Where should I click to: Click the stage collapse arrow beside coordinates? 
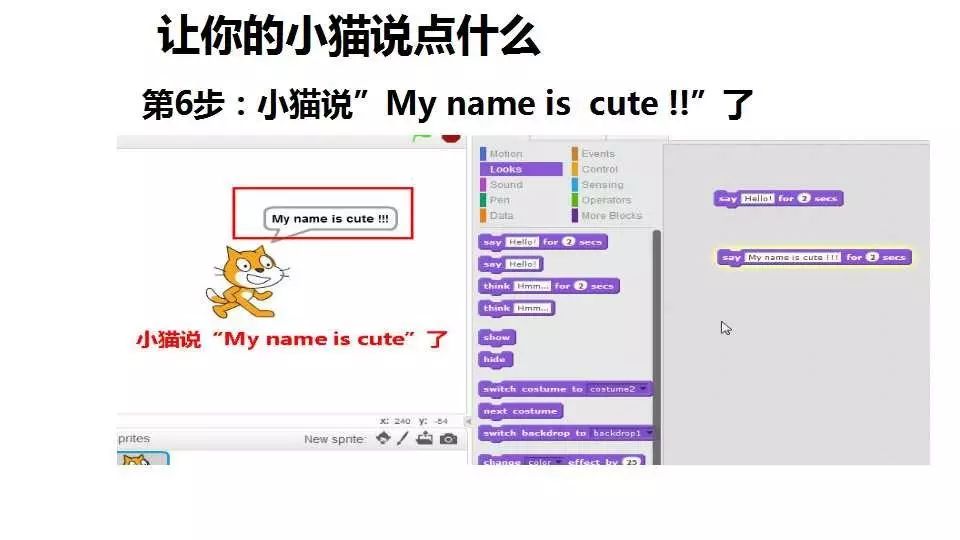(468, 421)
